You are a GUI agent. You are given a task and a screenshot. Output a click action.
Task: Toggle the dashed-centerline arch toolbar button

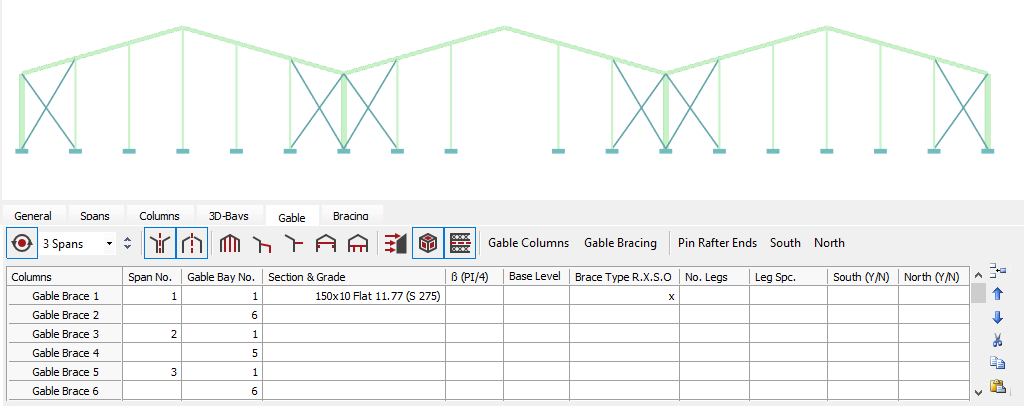[x=192, y=243]
